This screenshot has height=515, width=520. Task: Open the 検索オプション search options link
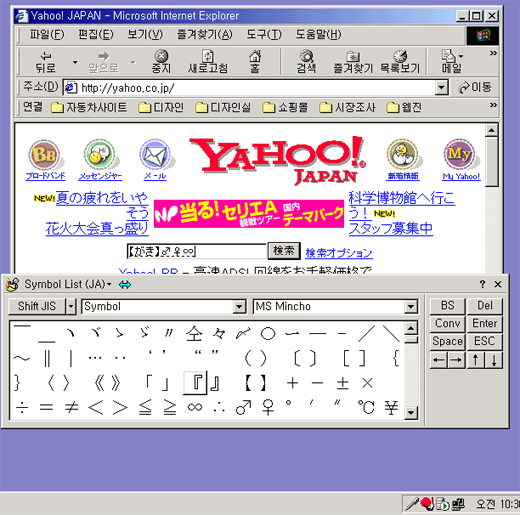tap(339, 253)
